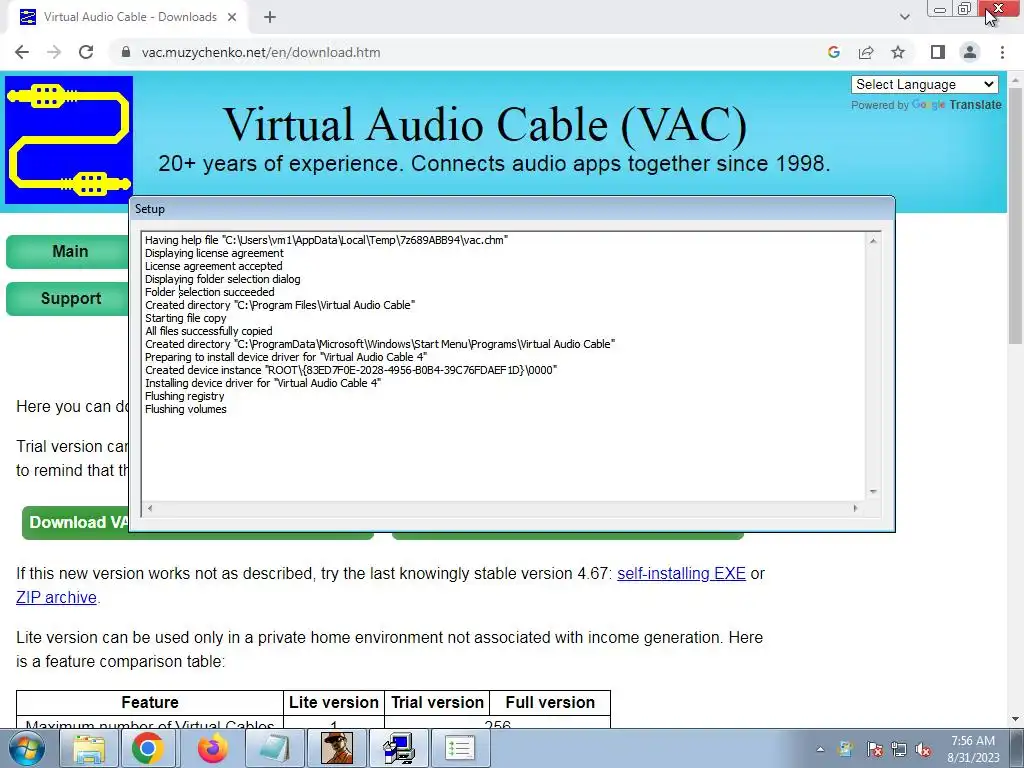This screenshot has height=768, width=1024.
Task: Click the VAC cable logo image
Action: 69,140
